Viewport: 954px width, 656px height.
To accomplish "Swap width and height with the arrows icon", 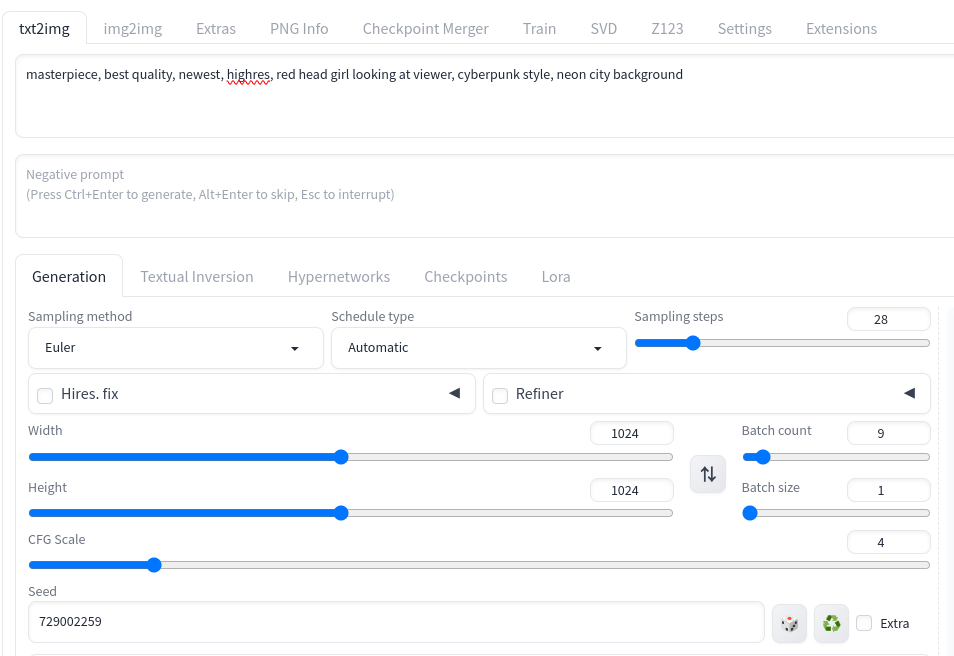I will (708, 474).
